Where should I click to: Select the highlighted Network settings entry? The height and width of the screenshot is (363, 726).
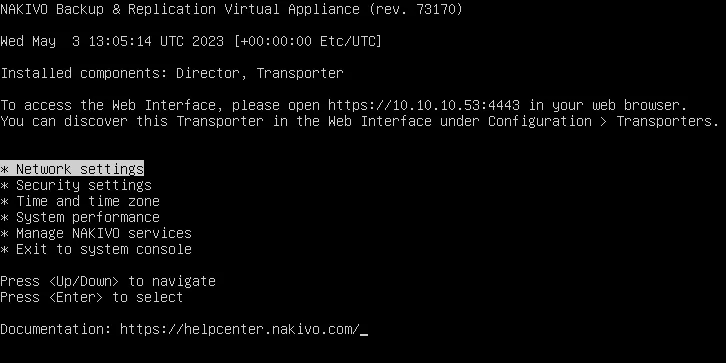pos(72,169)
